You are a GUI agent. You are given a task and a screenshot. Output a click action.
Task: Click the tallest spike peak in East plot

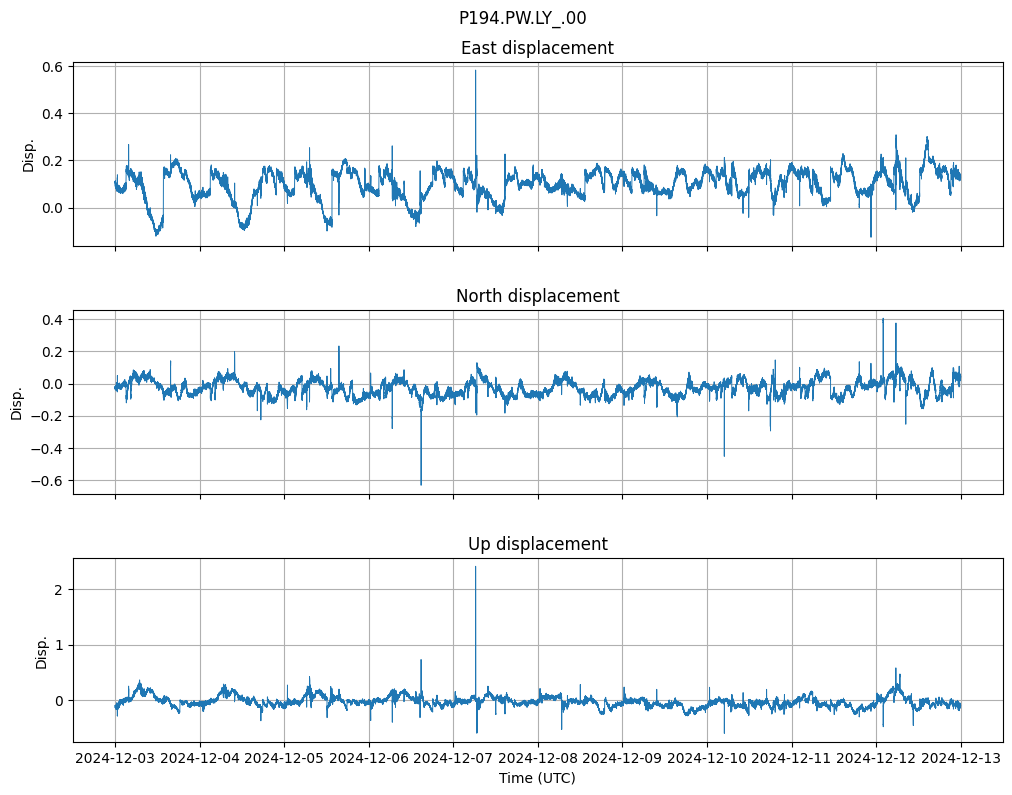[475, 71]
